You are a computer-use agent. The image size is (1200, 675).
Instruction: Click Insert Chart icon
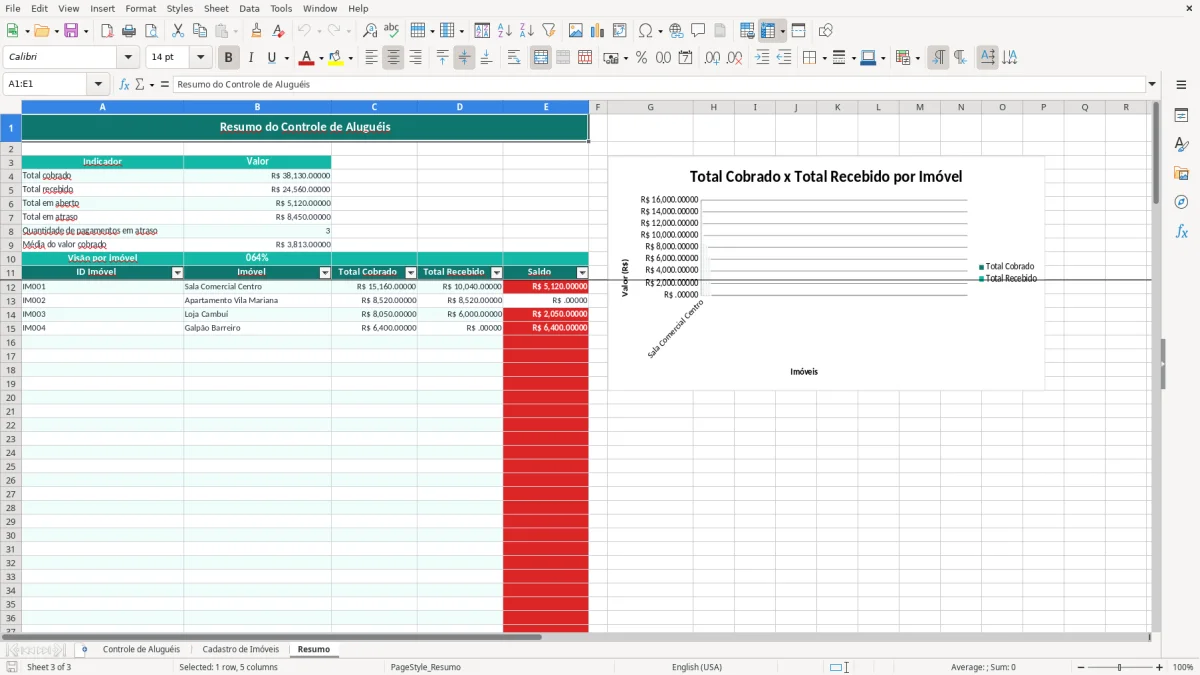coord(598,31)
